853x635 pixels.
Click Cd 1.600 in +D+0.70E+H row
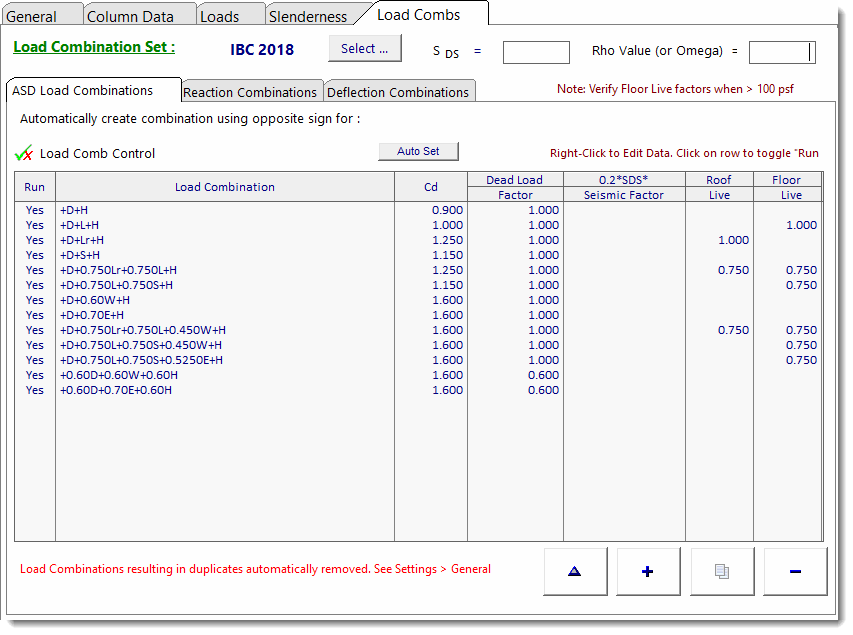tap(448, 315)
